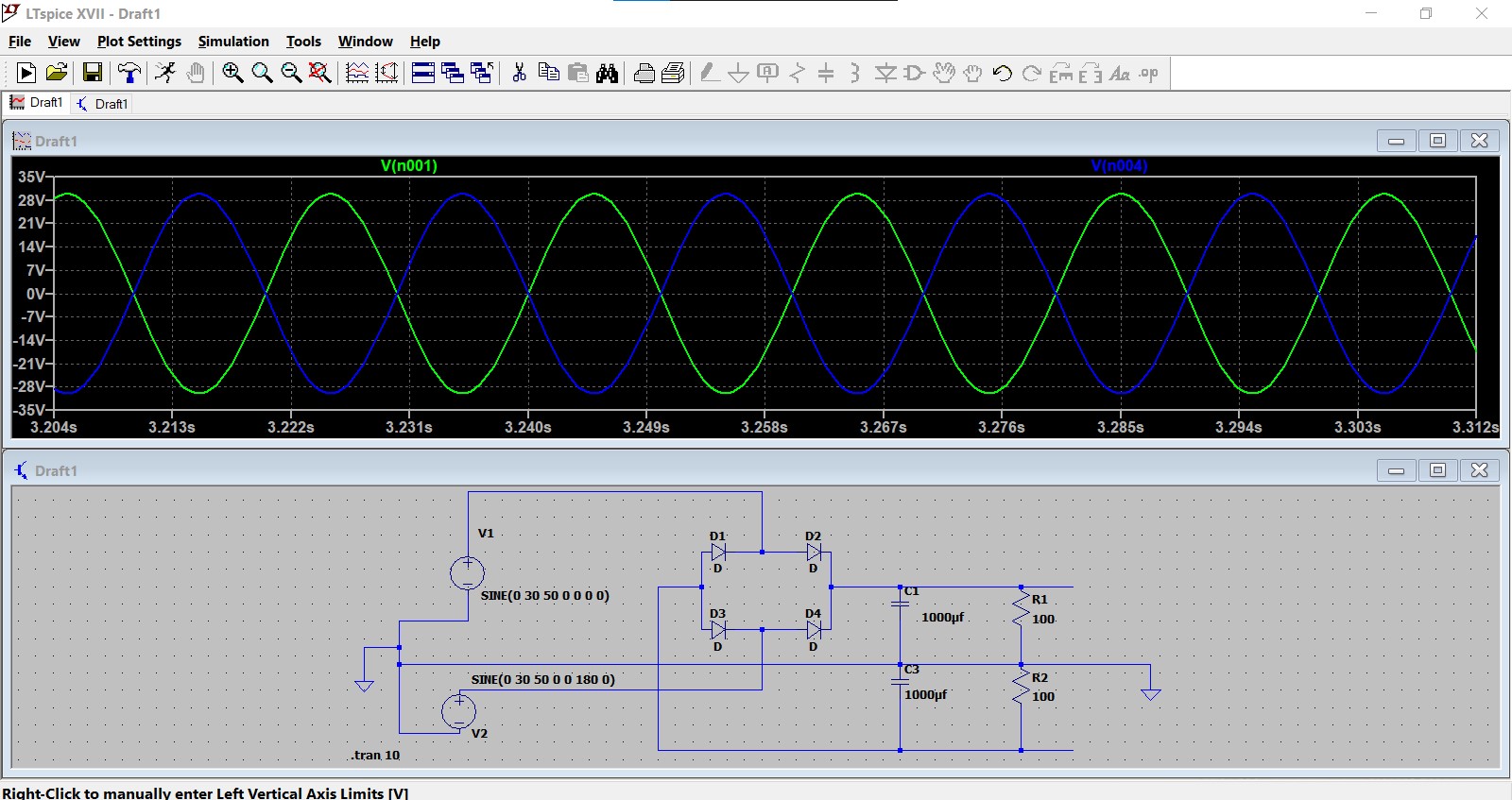Click the New Schematic toolbar icon
The height and width of the screenshot is (800, 1512).
pyautogui.click(x=26, y=73)
